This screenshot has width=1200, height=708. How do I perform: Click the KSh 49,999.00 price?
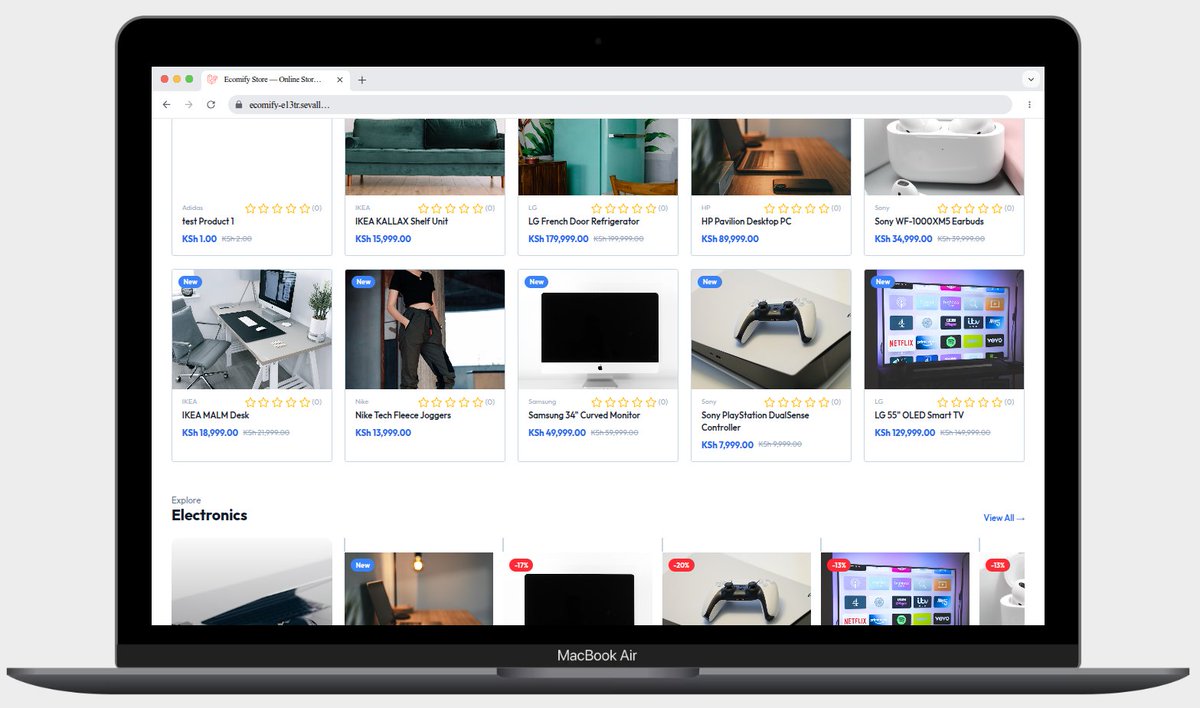click(556, 433)
